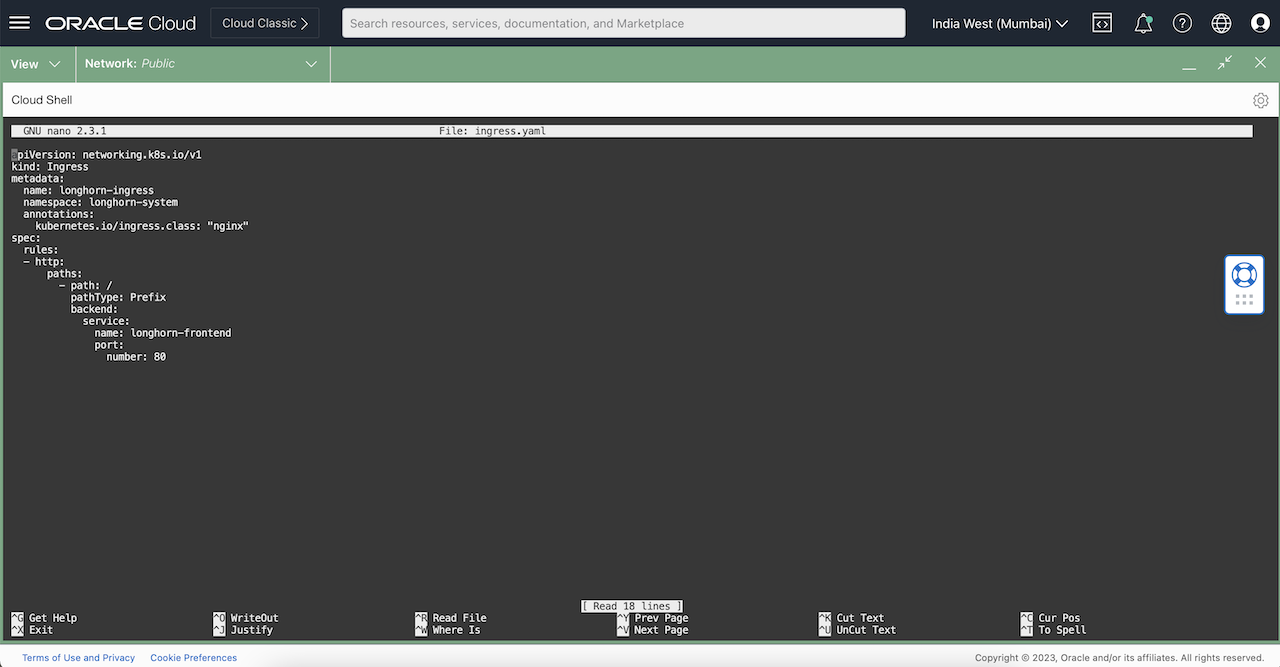
Task: Click the search resources input field
Action: 623,23
